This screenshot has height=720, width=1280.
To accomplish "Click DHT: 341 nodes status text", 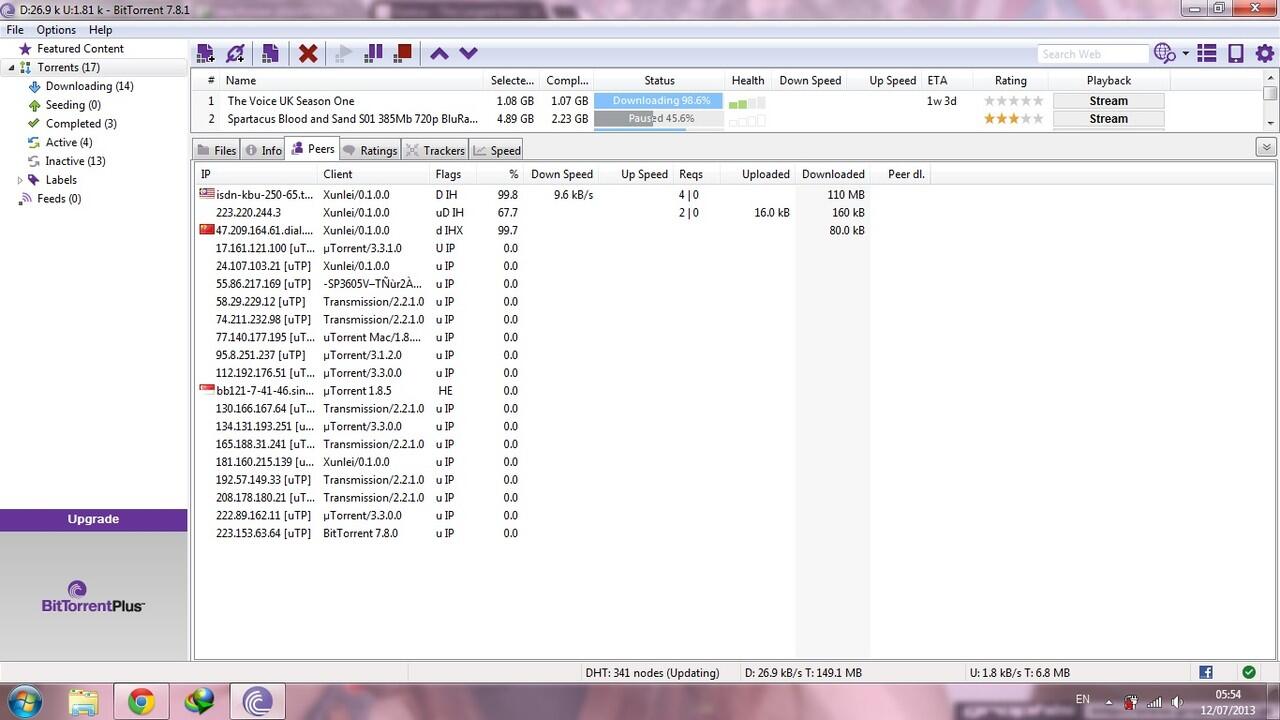I will [652, 673].
